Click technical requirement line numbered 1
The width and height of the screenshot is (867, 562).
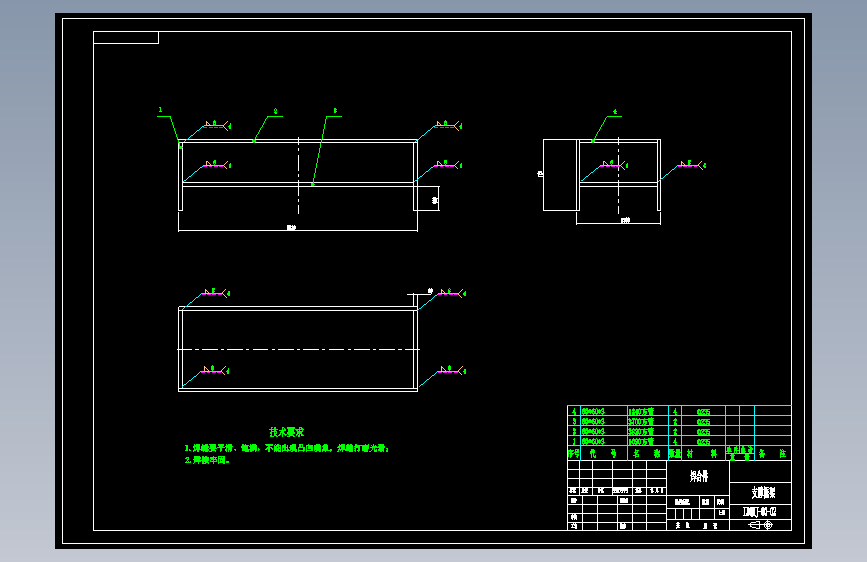[x=287, y=449]
